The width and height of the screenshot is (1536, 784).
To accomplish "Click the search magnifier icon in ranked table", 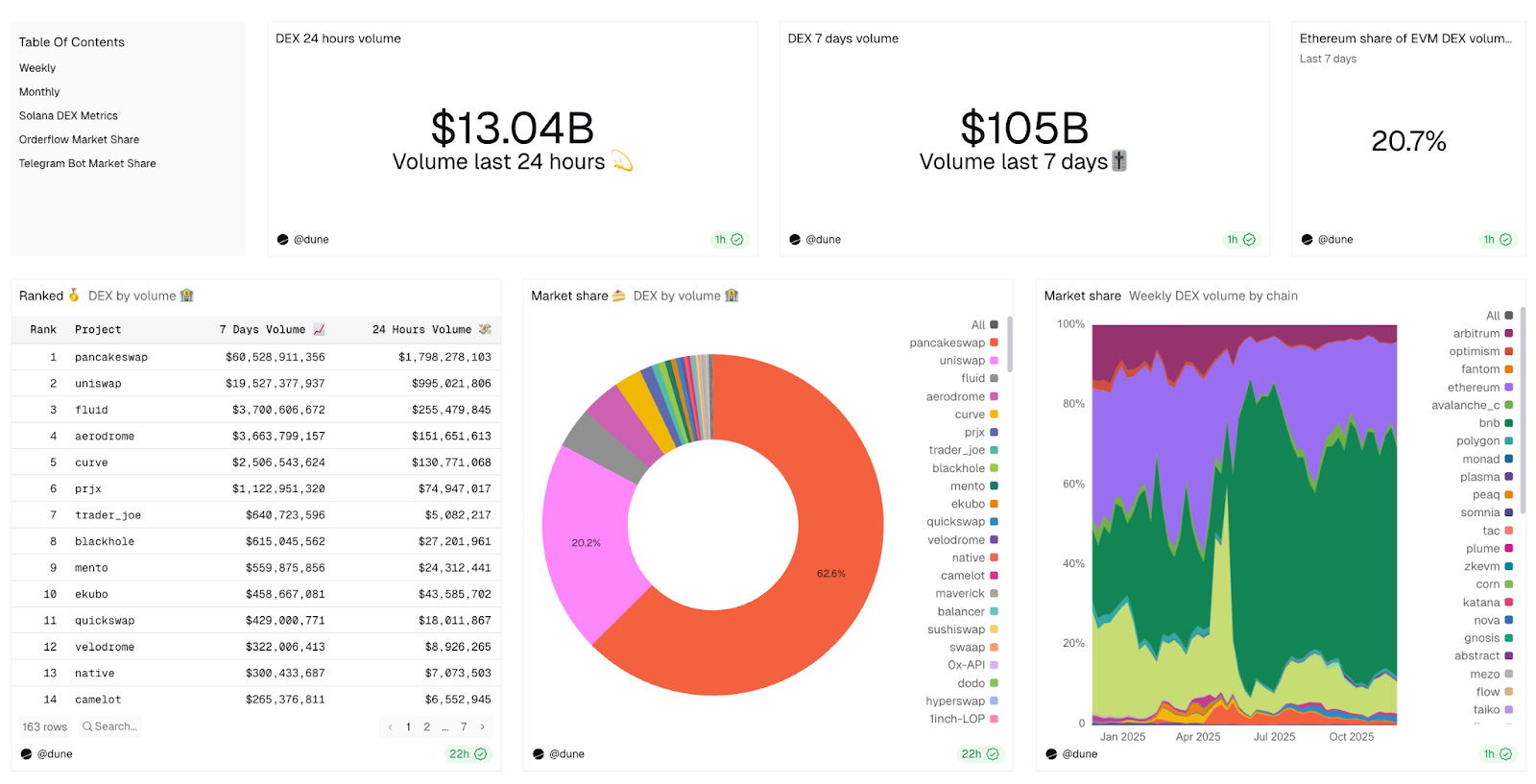I will tap(87, 726).
